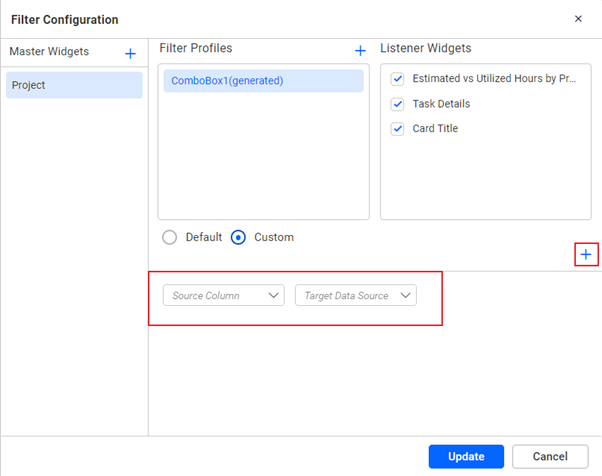Click the Task Details label text

tap(441, 104)
